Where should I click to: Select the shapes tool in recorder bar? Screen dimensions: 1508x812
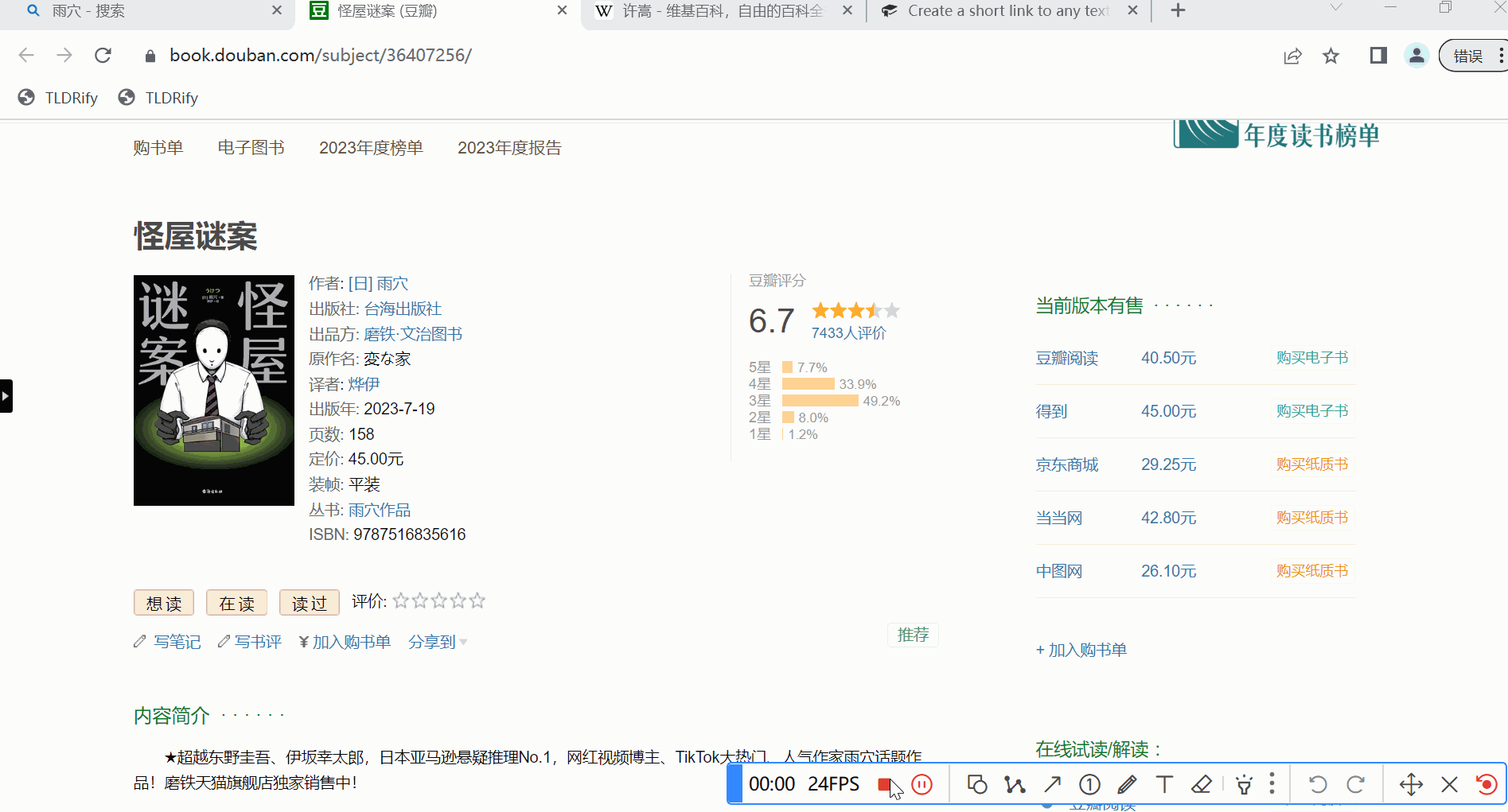[x=977, y=785]
